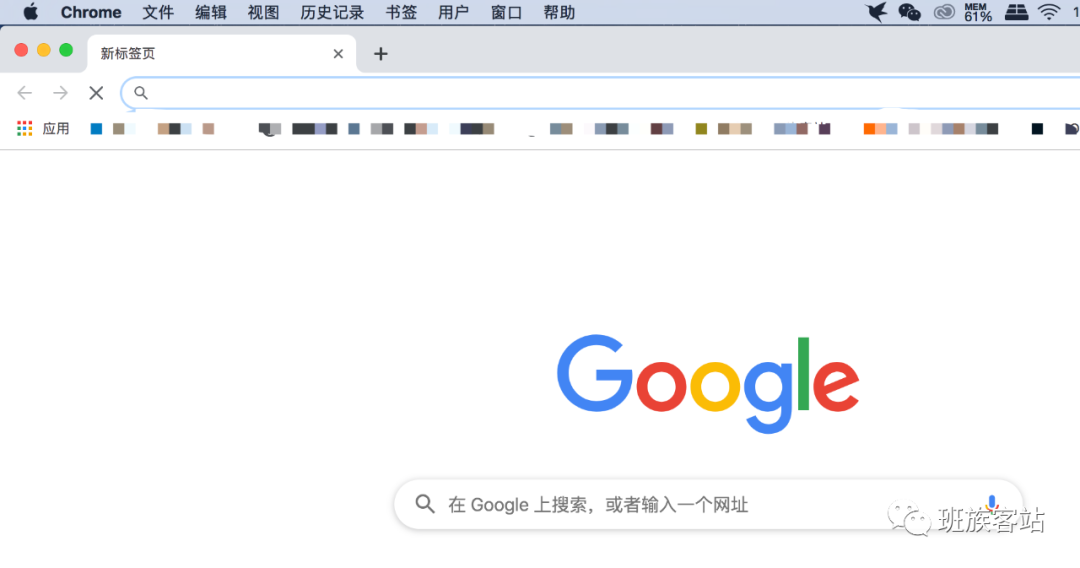Open the 应用 apps shortcut in the bookmarks bar

pyautogui.click(x=43, y=129)
